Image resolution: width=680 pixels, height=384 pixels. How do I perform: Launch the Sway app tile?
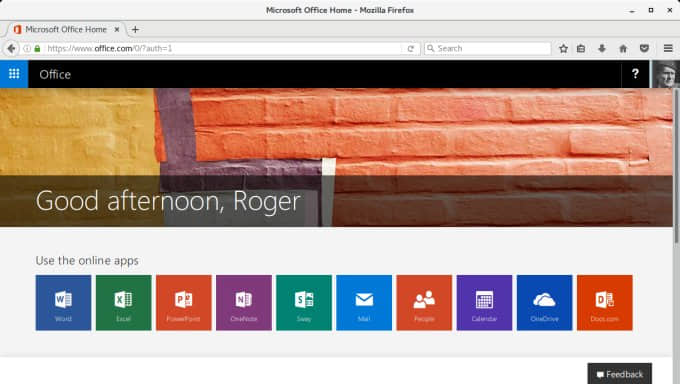coord(304,302)
